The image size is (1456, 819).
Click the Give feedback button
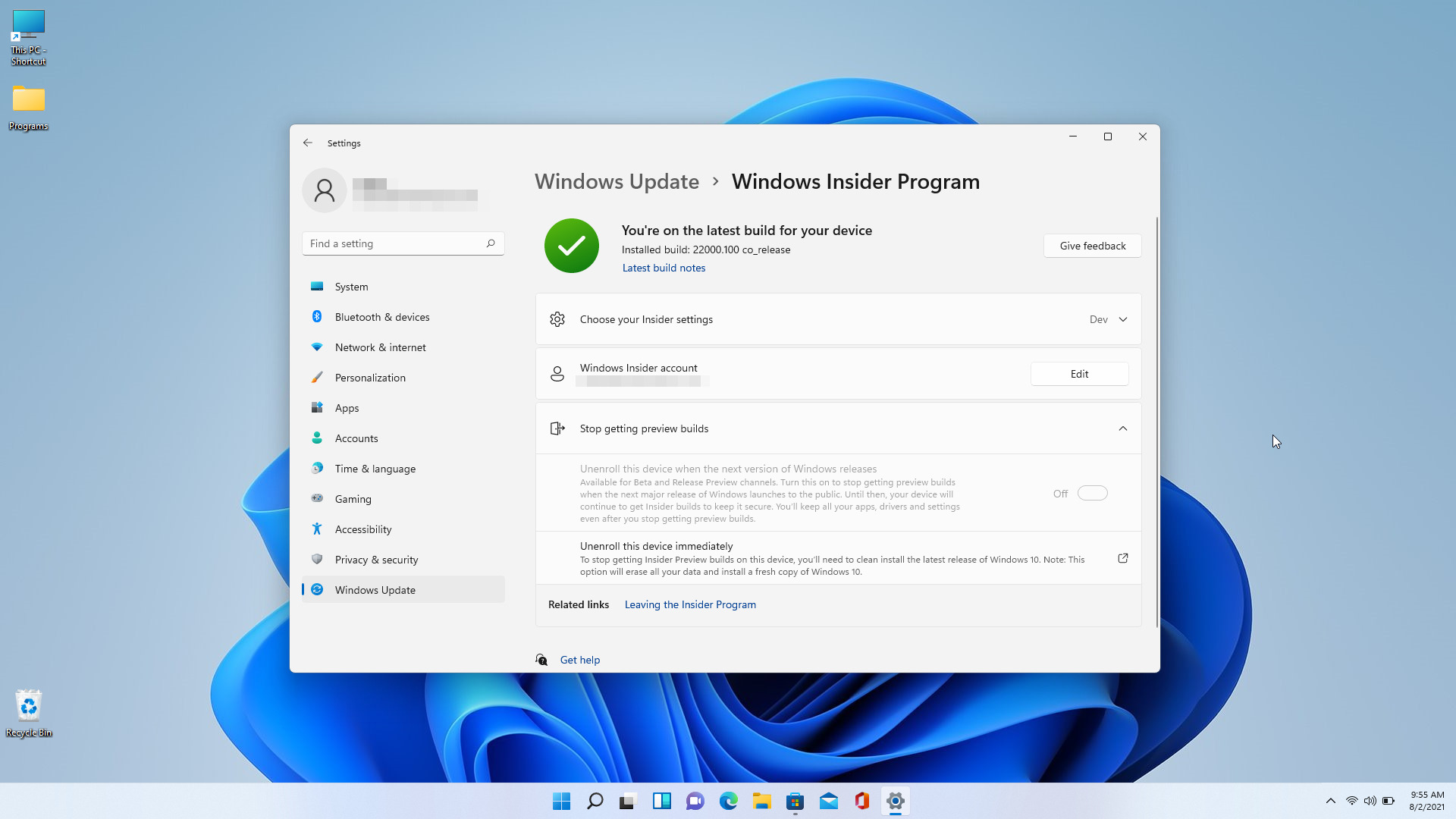point(1092,246)
